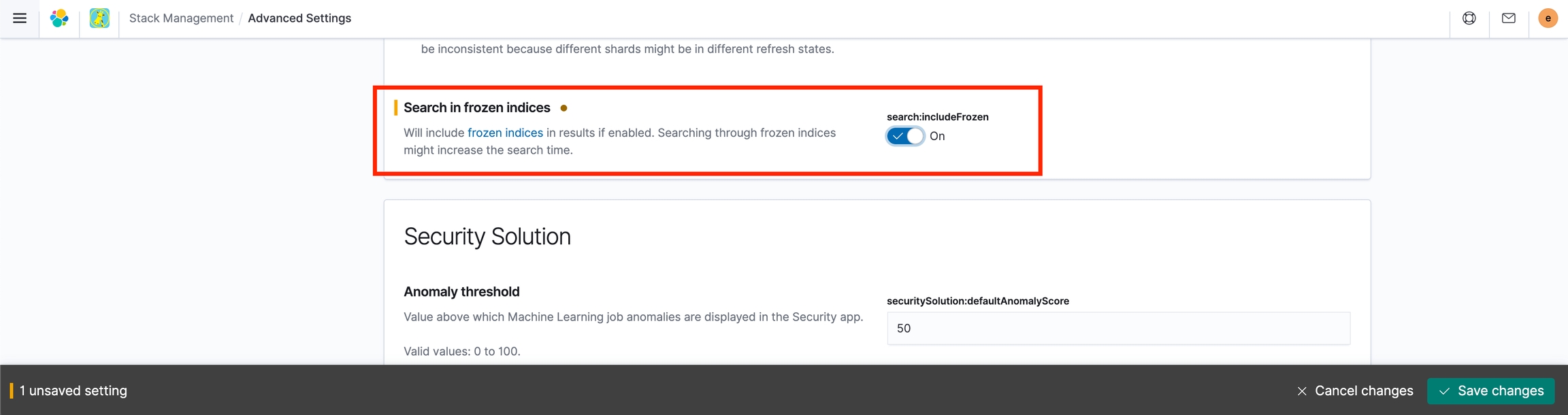Open the newsfeed mail icon
Image resolution: width=1568 pixels, height=415 pixels.
[x=1509, y=18]
